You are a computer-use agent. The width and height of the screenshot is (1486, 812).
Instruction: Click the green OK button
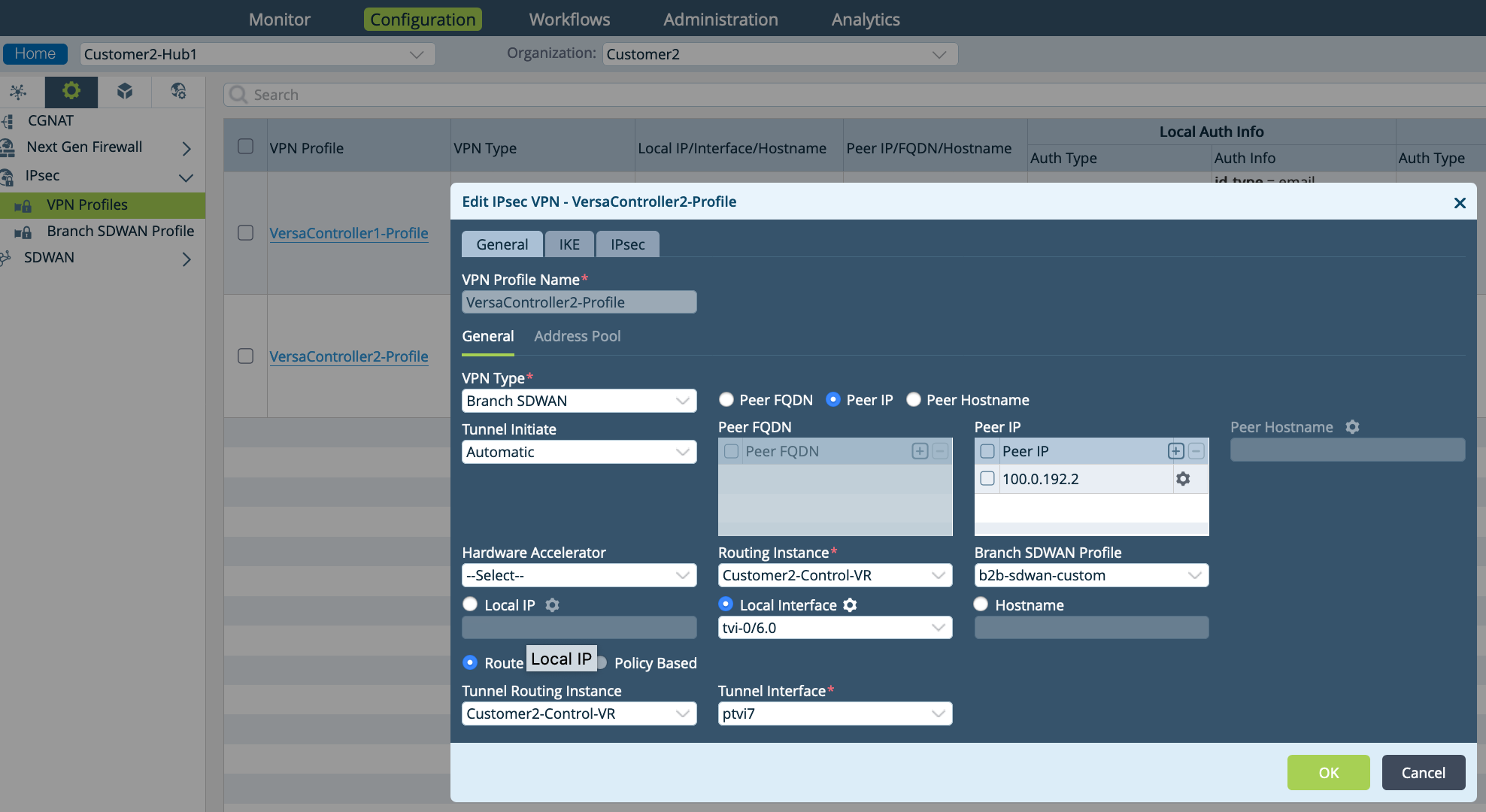pos(1328,772)
